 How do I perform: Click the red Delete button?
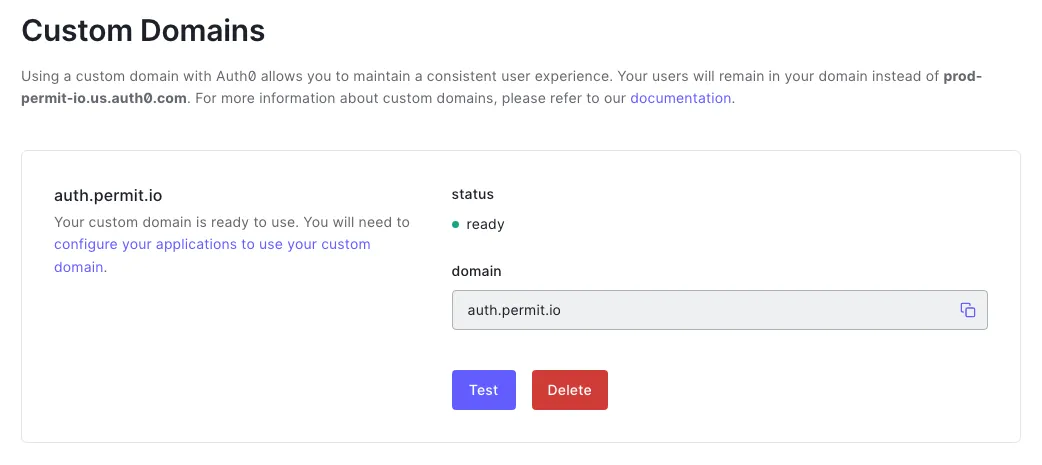[570, 390]
